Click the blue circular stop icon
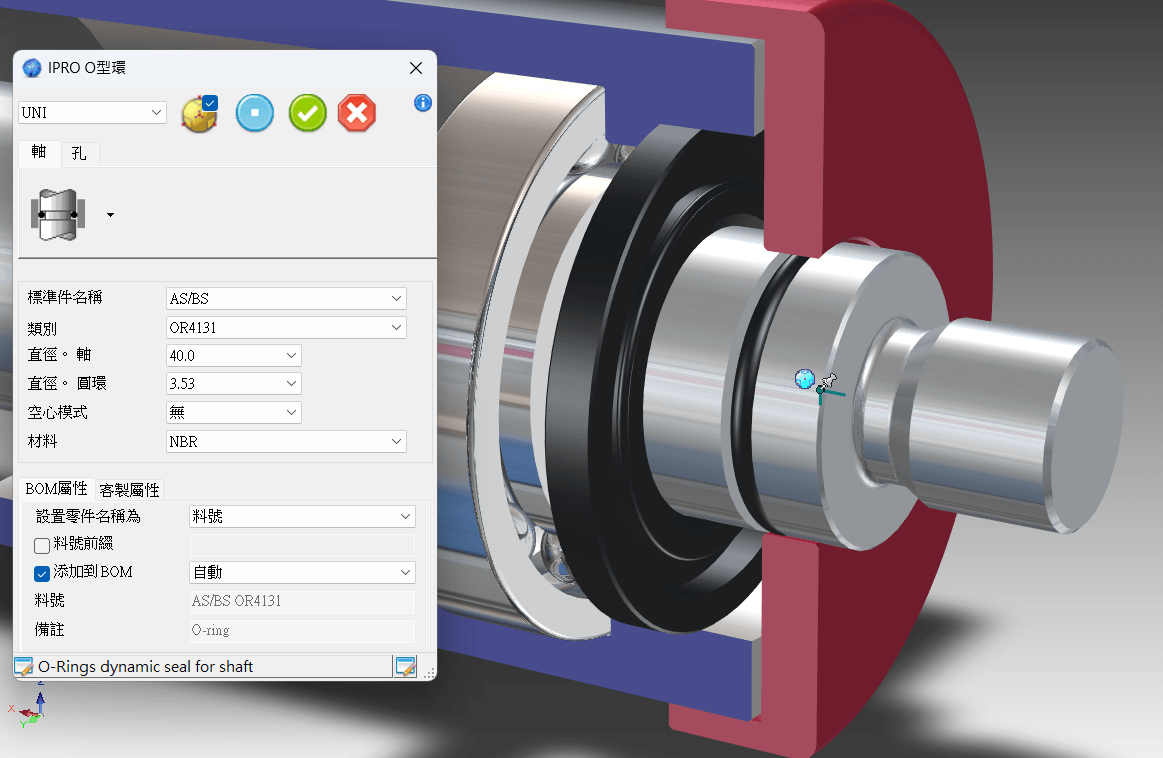The width and height of the screenshot is (1163, 758). click(255, 113)
